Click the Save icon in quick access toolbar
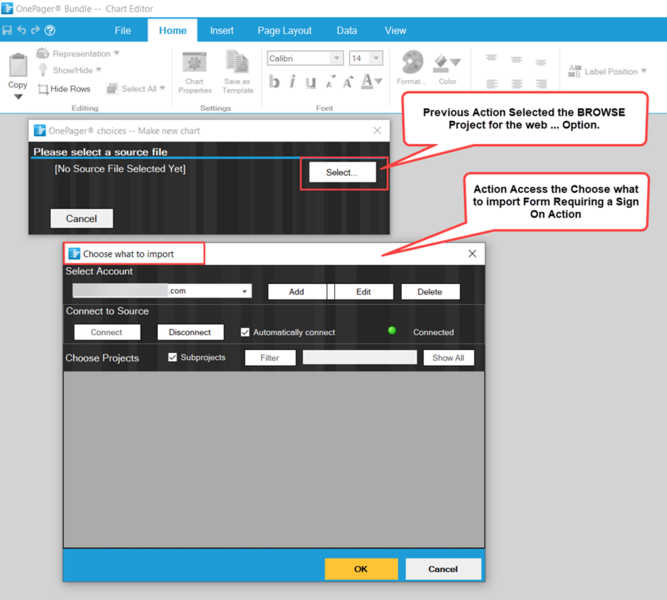 (7, 30)
